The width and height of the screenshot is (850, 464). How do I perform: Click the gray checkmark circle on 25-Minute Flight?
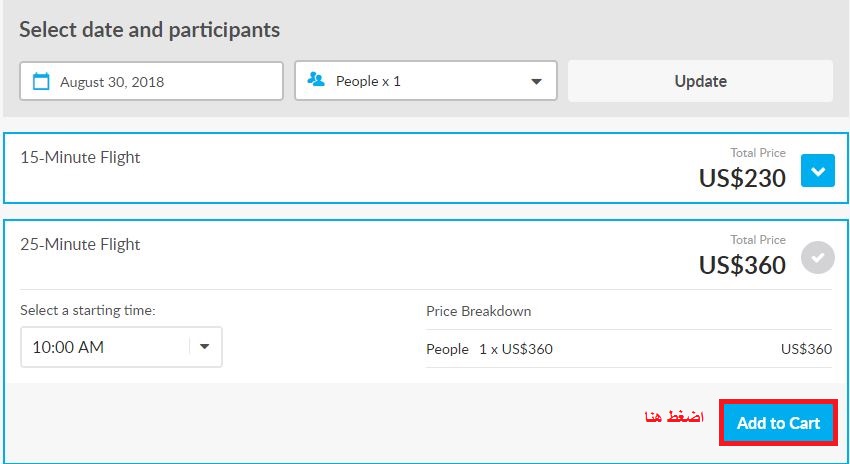(817, 257)
